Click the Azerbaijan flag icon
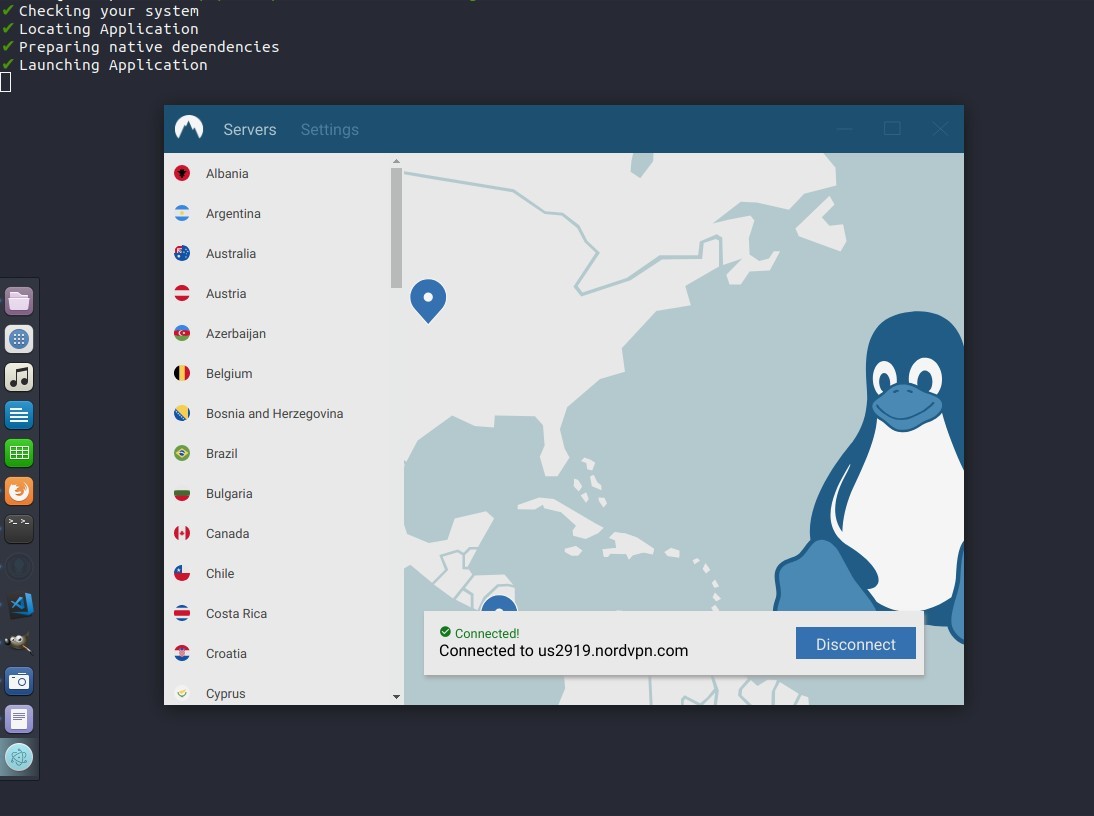The width and height of the screenshot is (1094, 816). (182, 333)
